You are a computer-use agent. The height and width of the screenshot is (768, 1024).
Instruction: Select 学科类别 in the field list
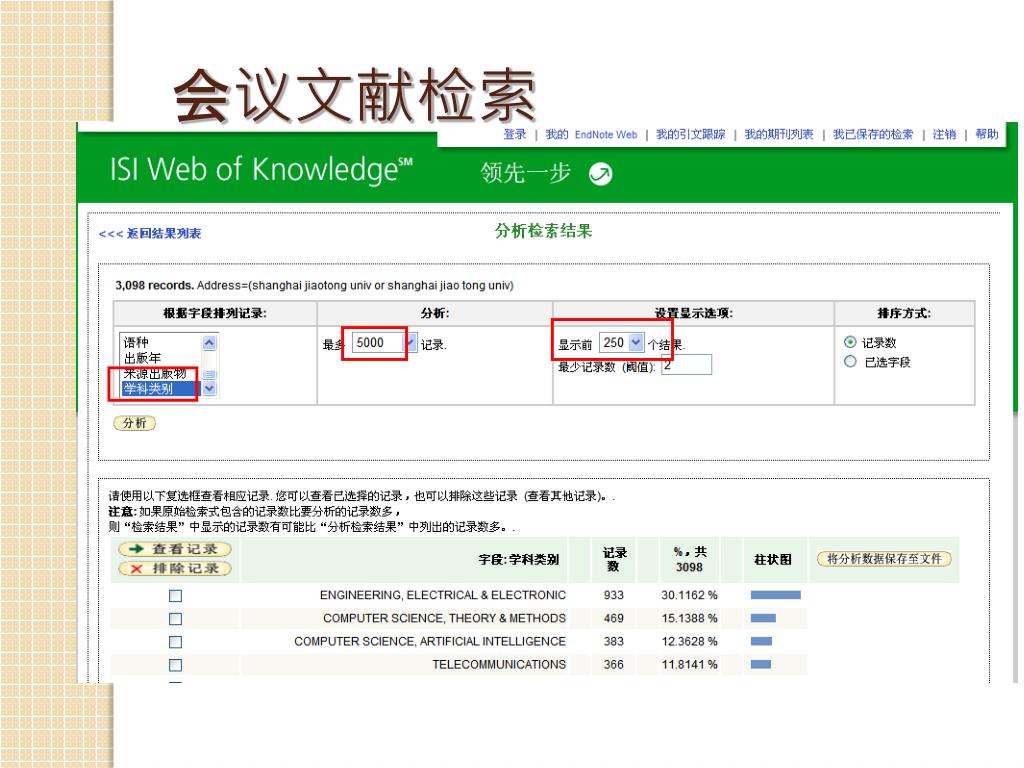pos(161,389)
